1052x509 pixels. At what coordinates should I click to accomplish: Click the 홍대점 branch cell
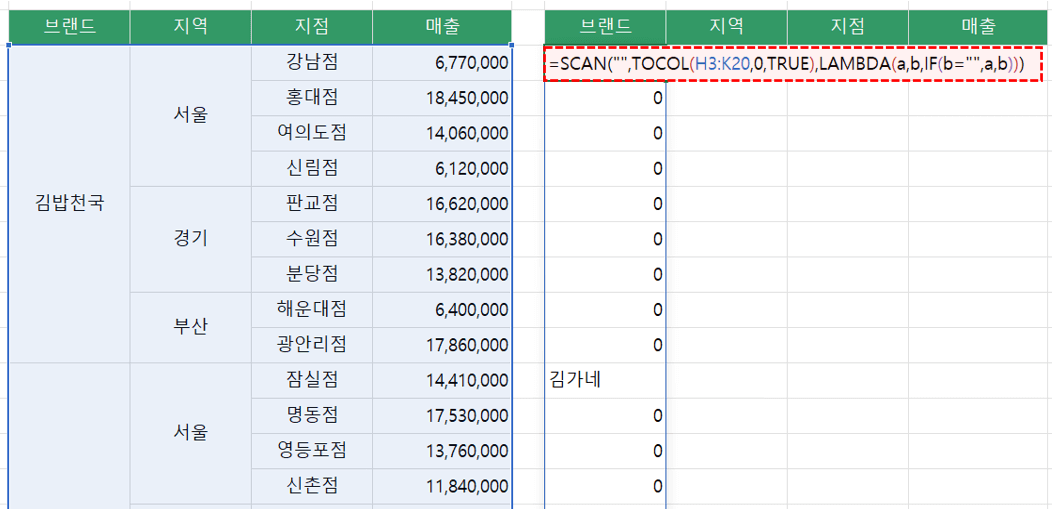(x=311, y=97)
